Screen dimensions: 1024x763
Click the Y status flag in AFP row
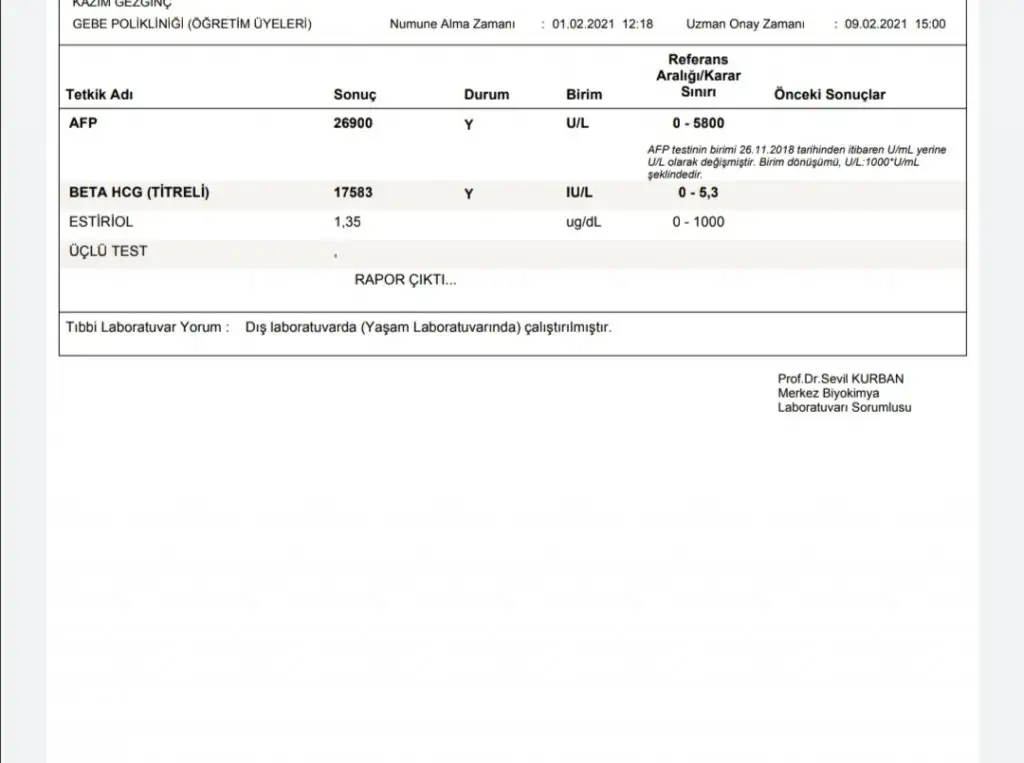click(x=468, y=124)
